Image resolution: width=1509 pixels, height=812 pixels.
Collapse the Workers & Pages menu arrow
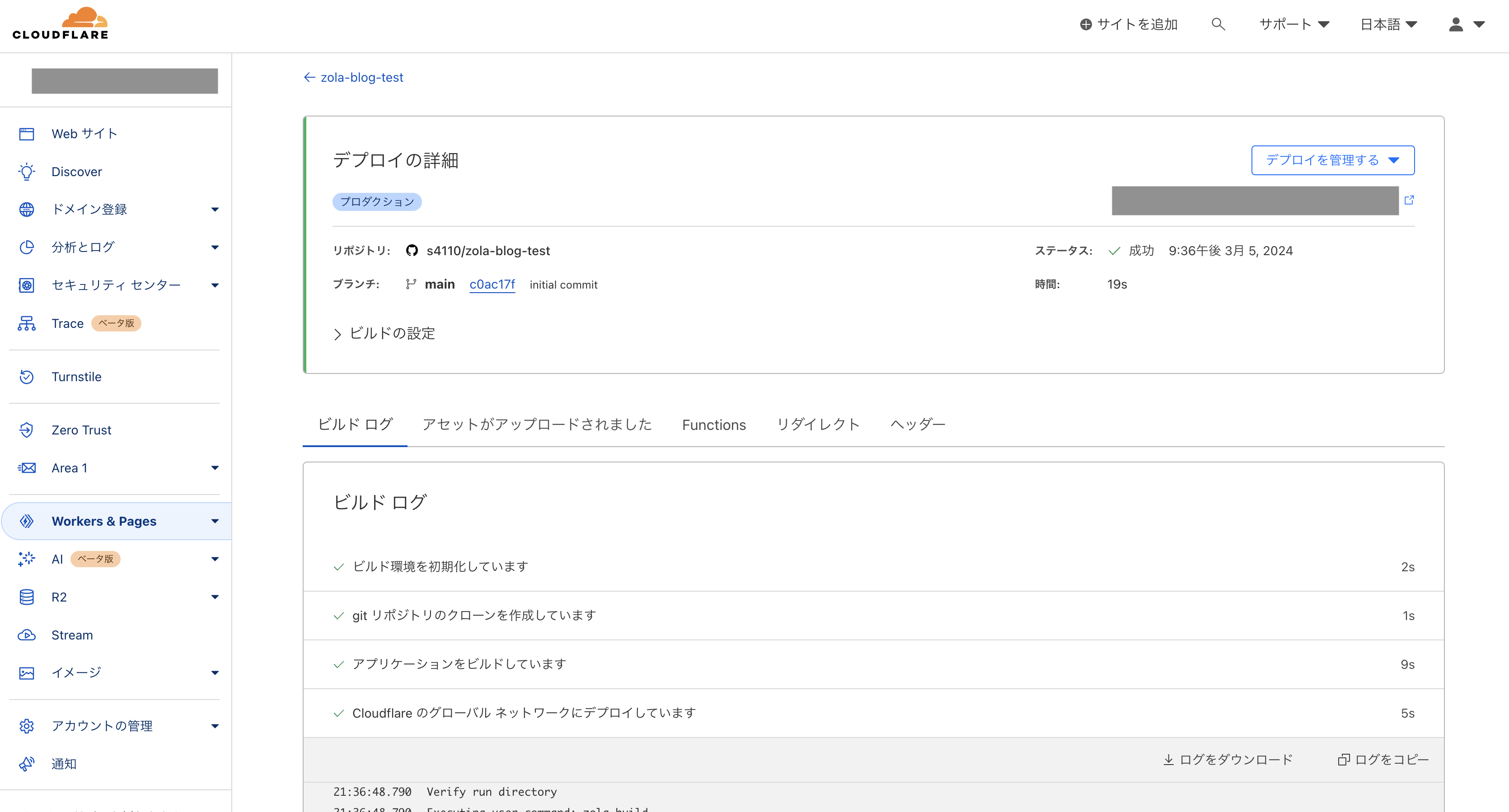[x=215, y=521]
